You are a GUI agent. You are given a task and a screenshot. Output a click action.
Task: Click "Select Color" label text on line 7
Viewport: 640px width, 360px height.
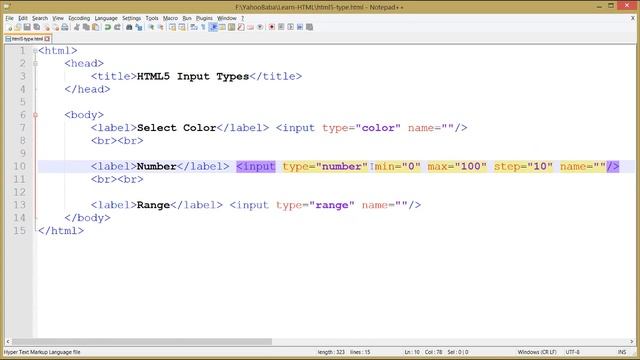[176, 128]
